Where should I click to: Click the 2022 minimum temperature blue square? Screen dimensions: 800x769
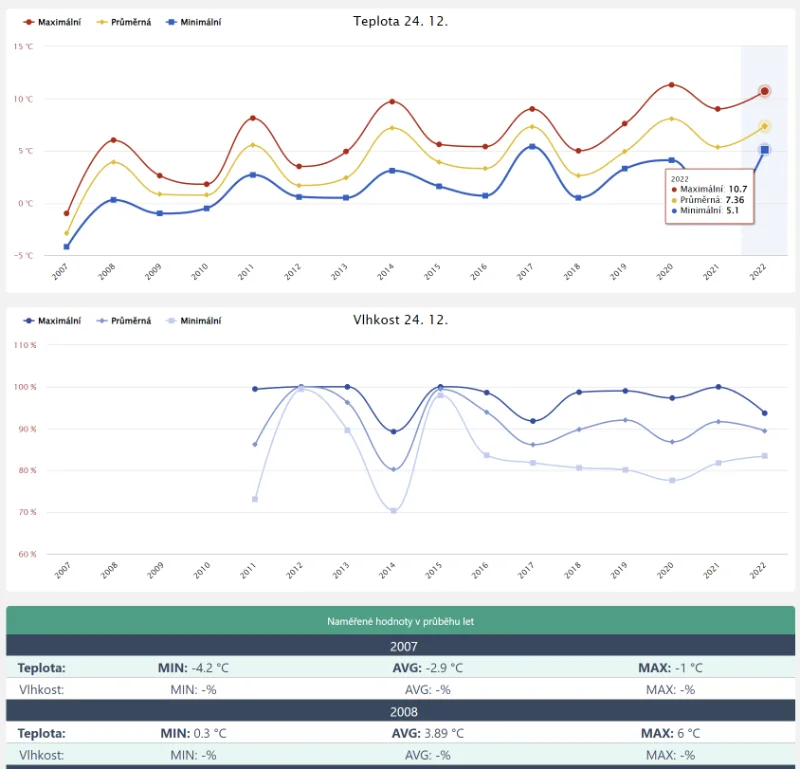tap(764, 150)
